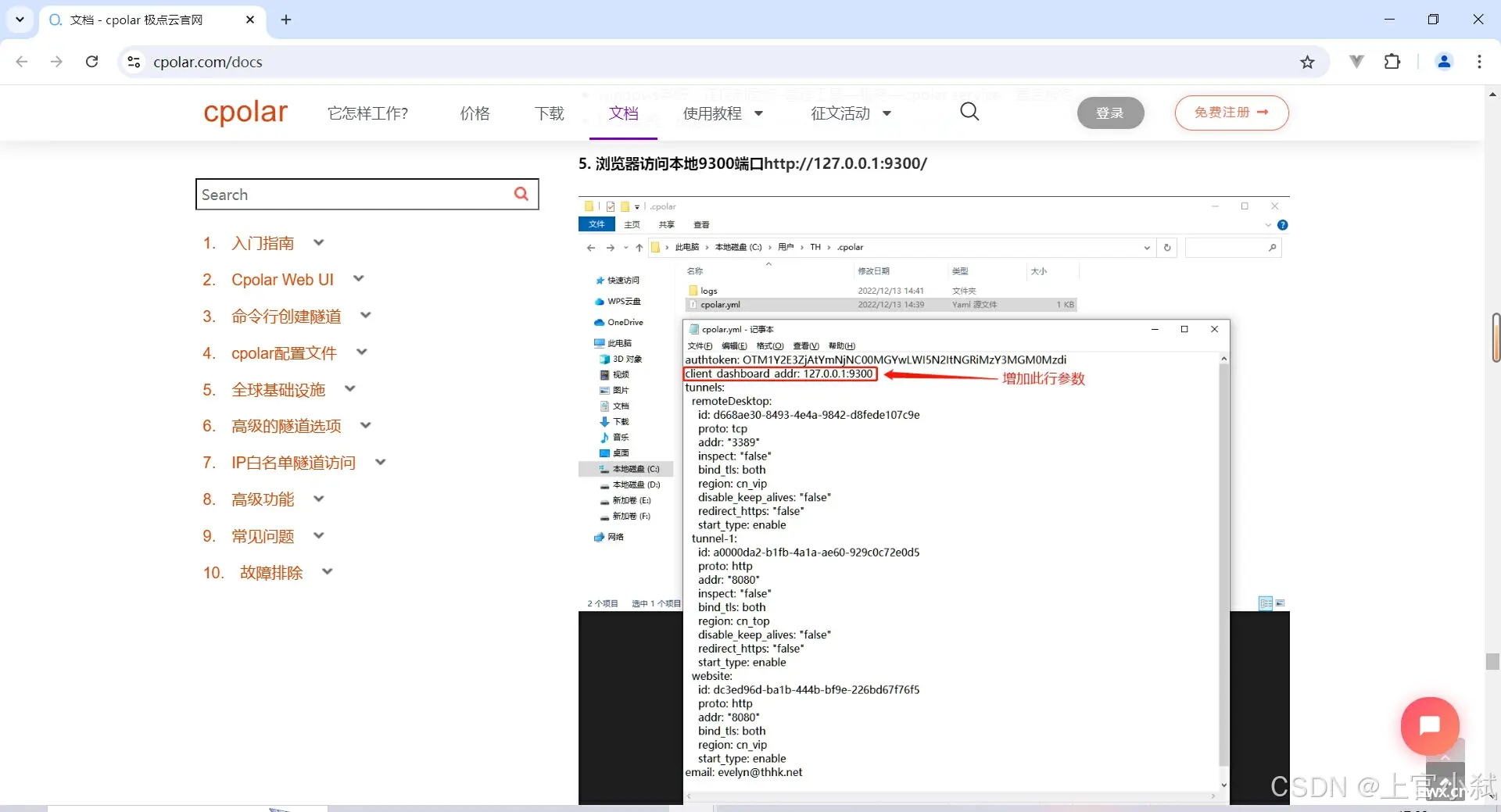
Task: Reload the cpolar docs page
Action: (91, 62)
